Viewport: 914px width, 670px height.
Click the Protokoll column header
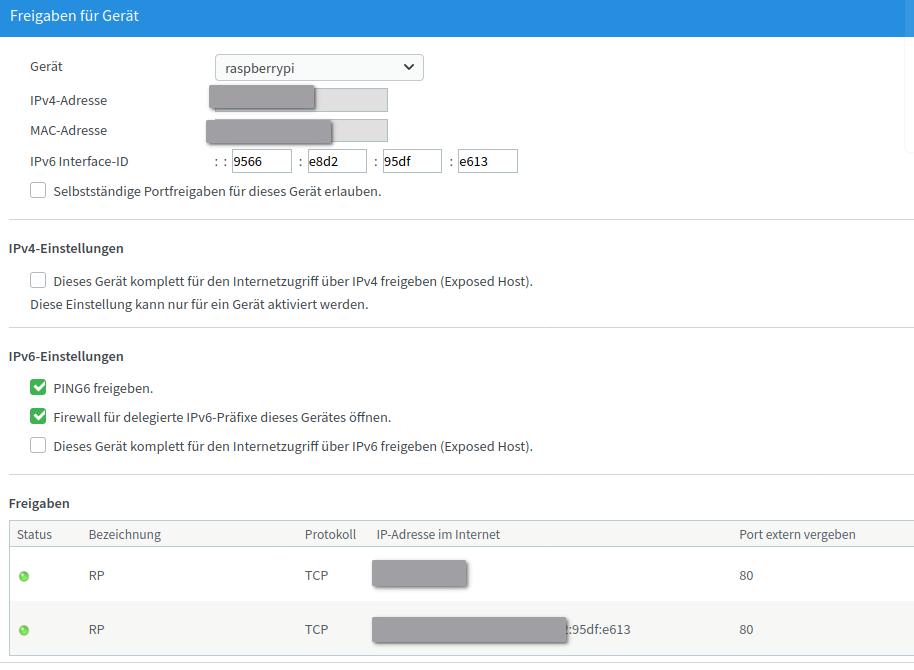click(x=330, y=534)
